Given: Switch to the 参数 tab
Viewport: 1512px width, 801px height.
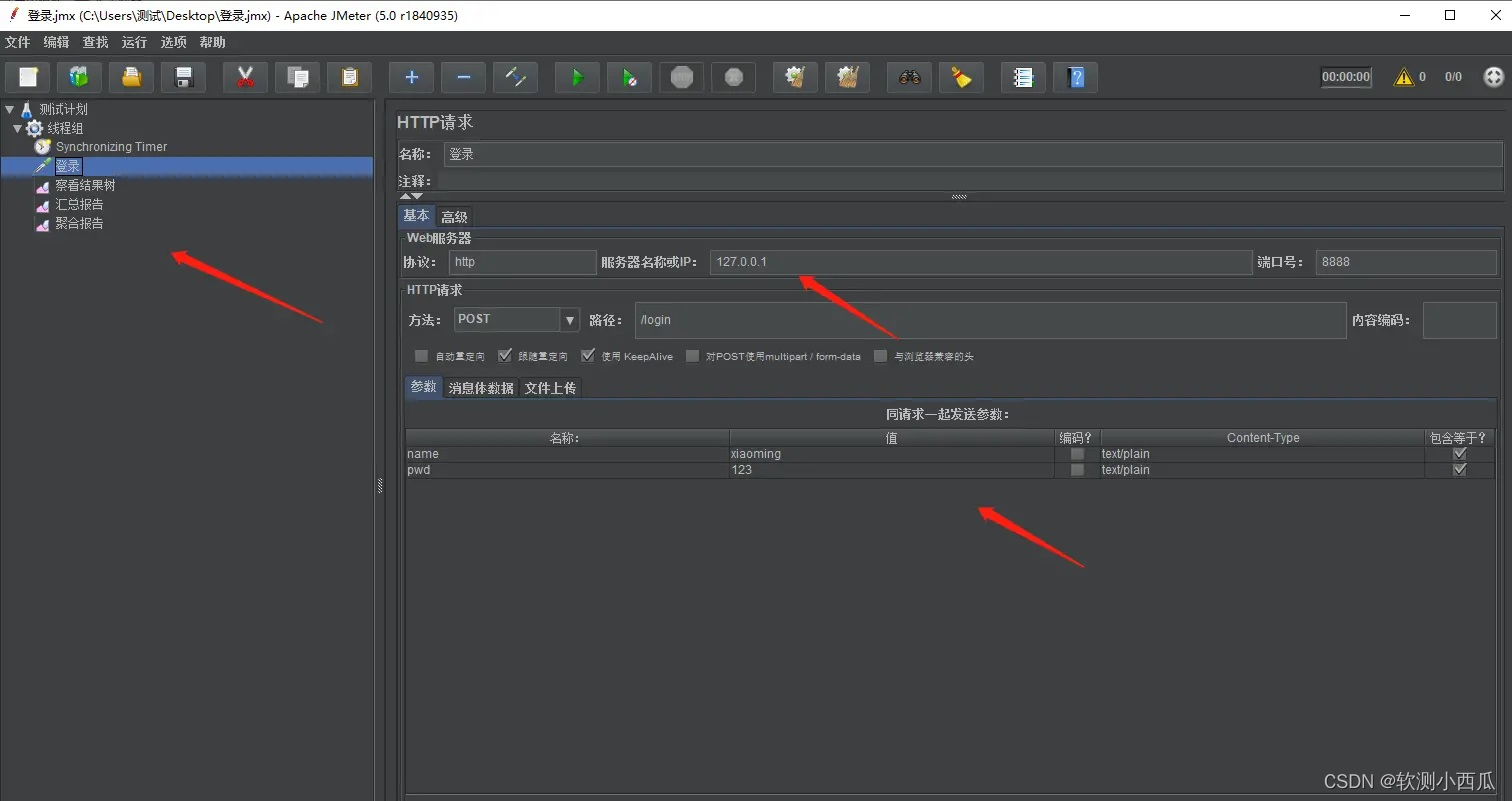Looking at the screenshot, I should (x=423, y=387).
